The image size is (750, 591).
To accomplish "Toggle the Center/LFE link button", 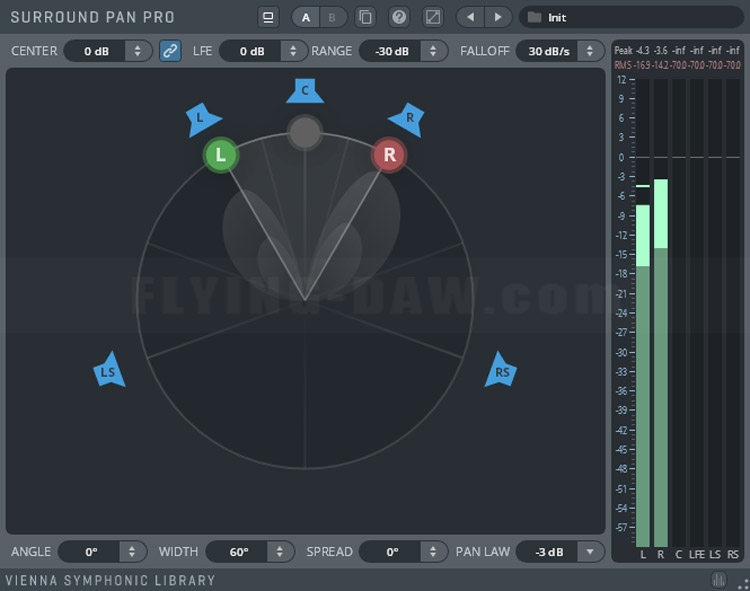I will pyautogui.click(x=170, y=51).
